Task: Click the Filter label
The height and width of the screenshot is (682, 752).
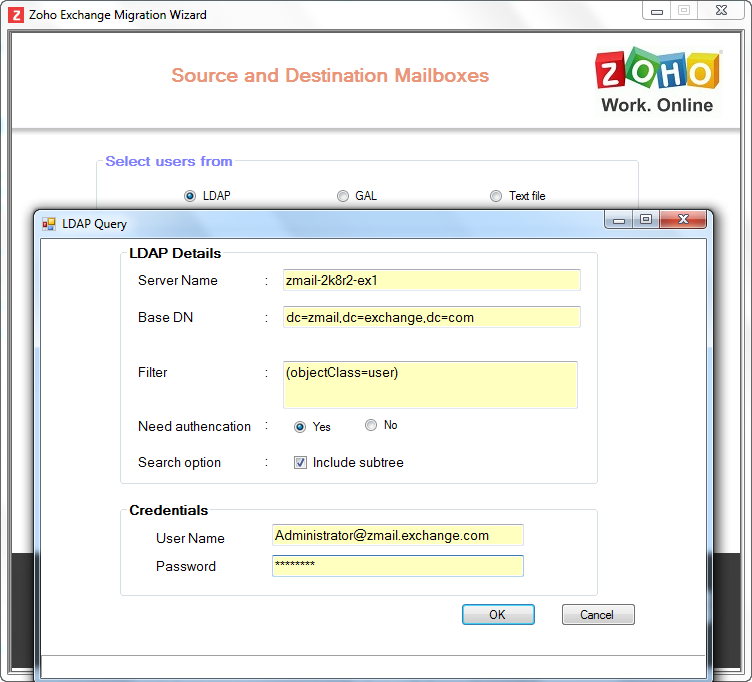Action: point(153,372)
